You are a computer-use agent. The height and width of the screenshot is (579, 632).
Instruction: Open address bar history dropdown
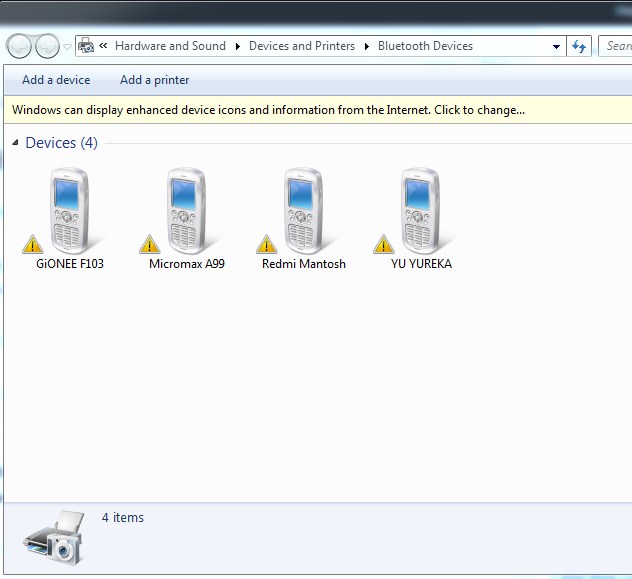click(556, 46)
